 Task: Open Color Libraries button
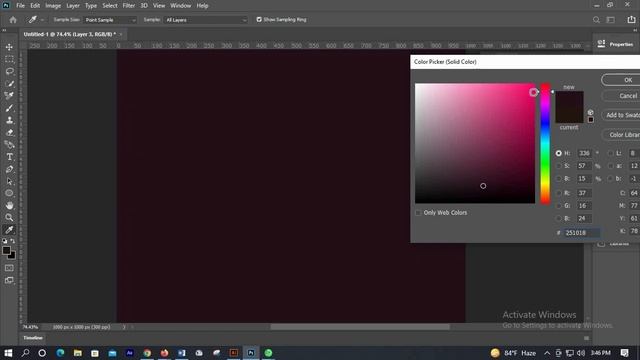coord(621,135)
